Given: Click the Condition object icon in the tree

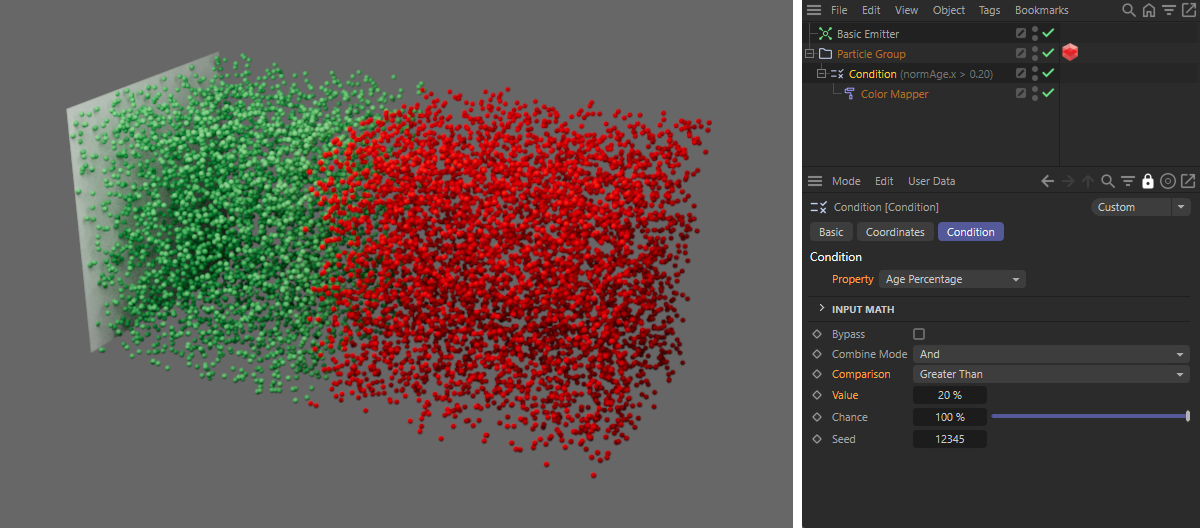Looking at the screenshot, I should tap(838, 74).
